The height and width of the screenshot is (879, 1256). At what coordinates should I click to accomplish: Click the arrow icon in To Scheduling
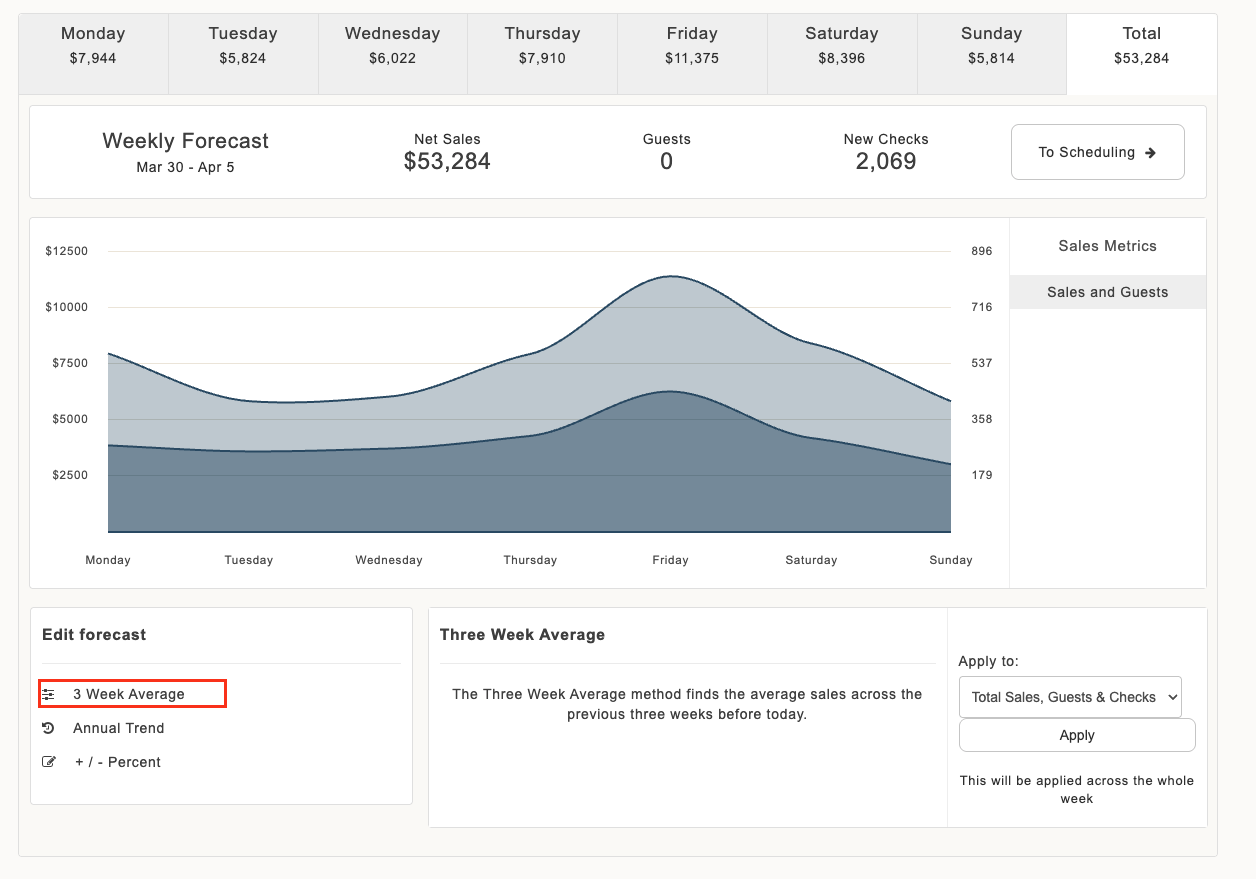tap(1150, 153)
